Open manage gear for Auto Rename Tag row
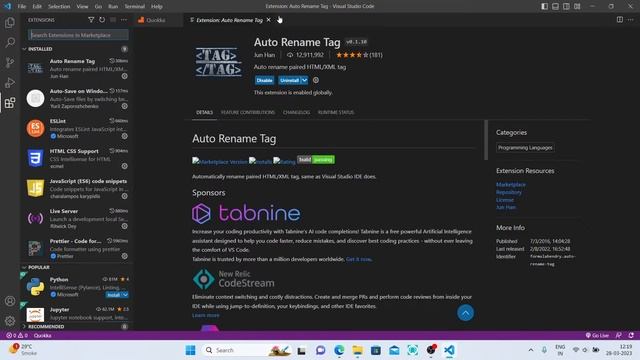Screen dimensions: 640x360 (124, 76)
